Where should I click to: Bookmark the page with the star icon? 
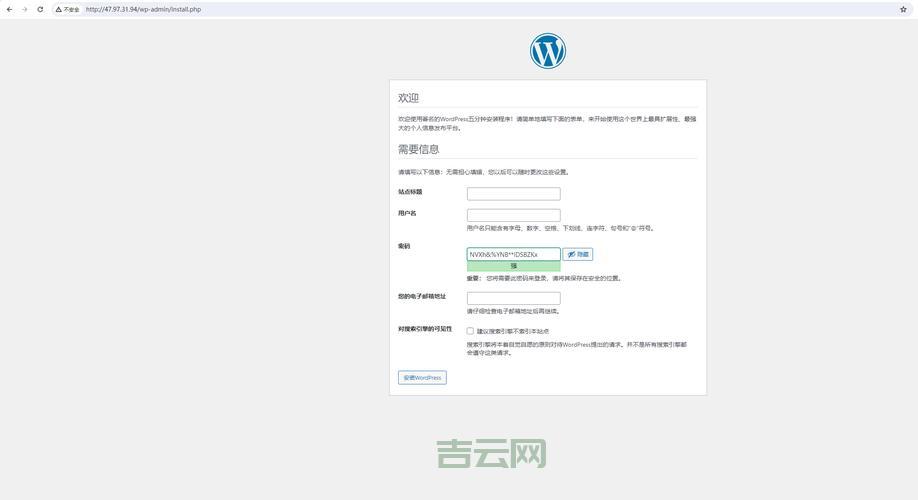903,9
